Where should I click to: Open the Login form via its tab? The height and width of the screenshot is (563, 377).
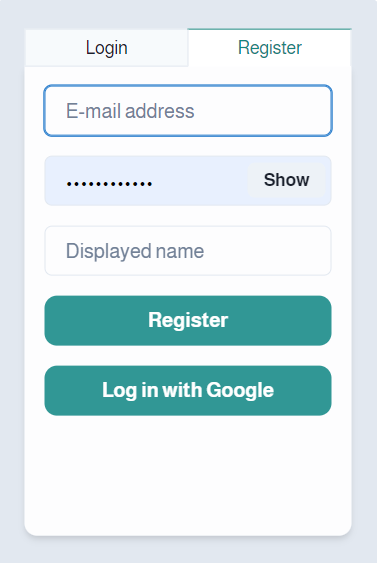coord(106,48)
